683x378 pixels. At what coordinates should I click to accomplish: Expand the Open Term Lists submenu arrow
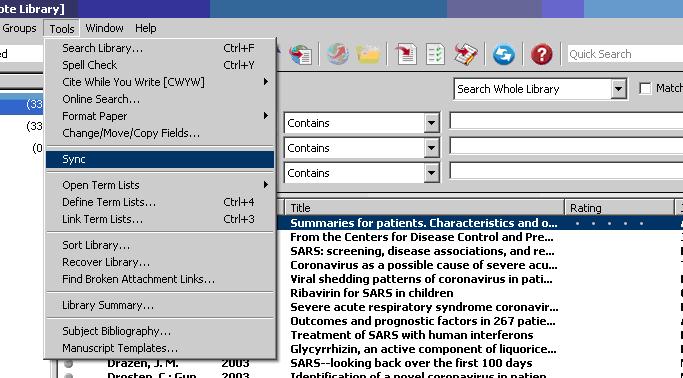click(266, 185)
